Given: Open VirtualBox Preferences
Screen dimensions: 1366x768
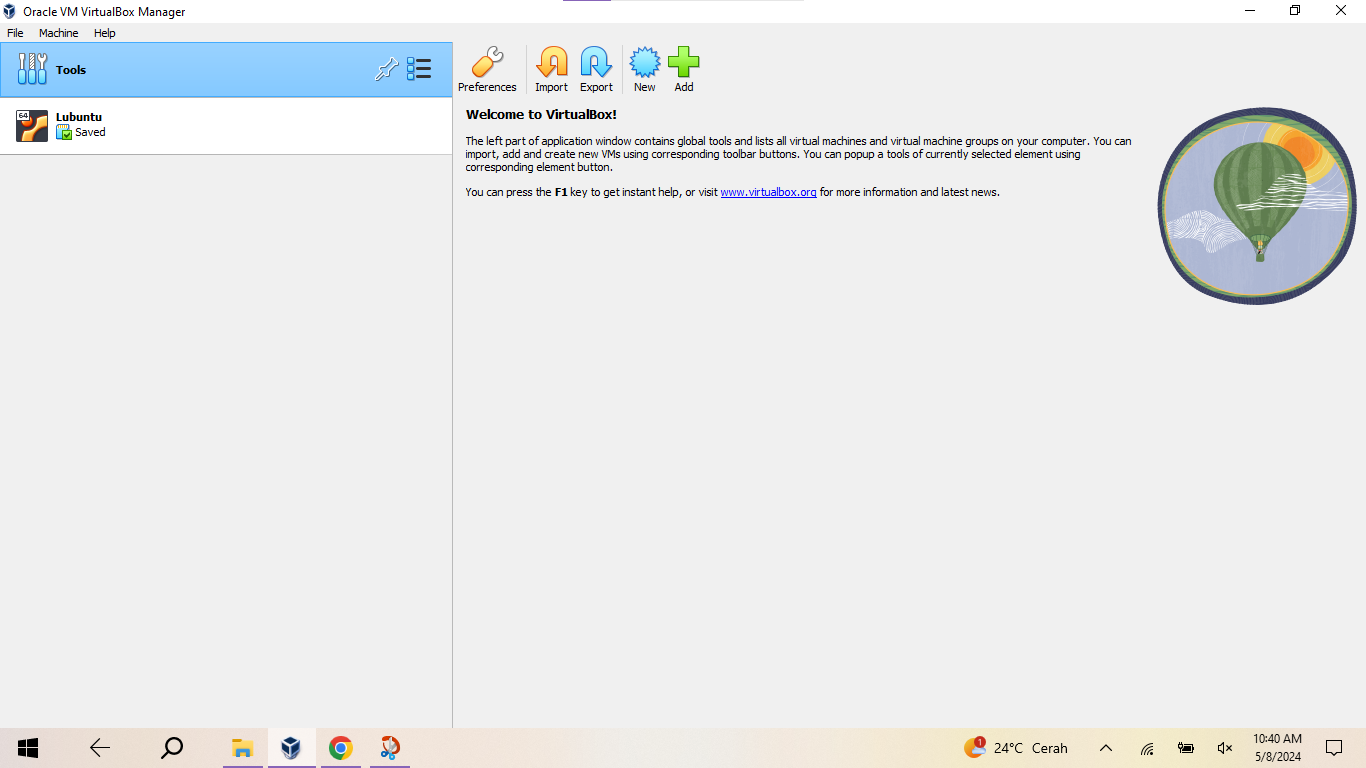Looking at the screenshot, I should 487,70.
